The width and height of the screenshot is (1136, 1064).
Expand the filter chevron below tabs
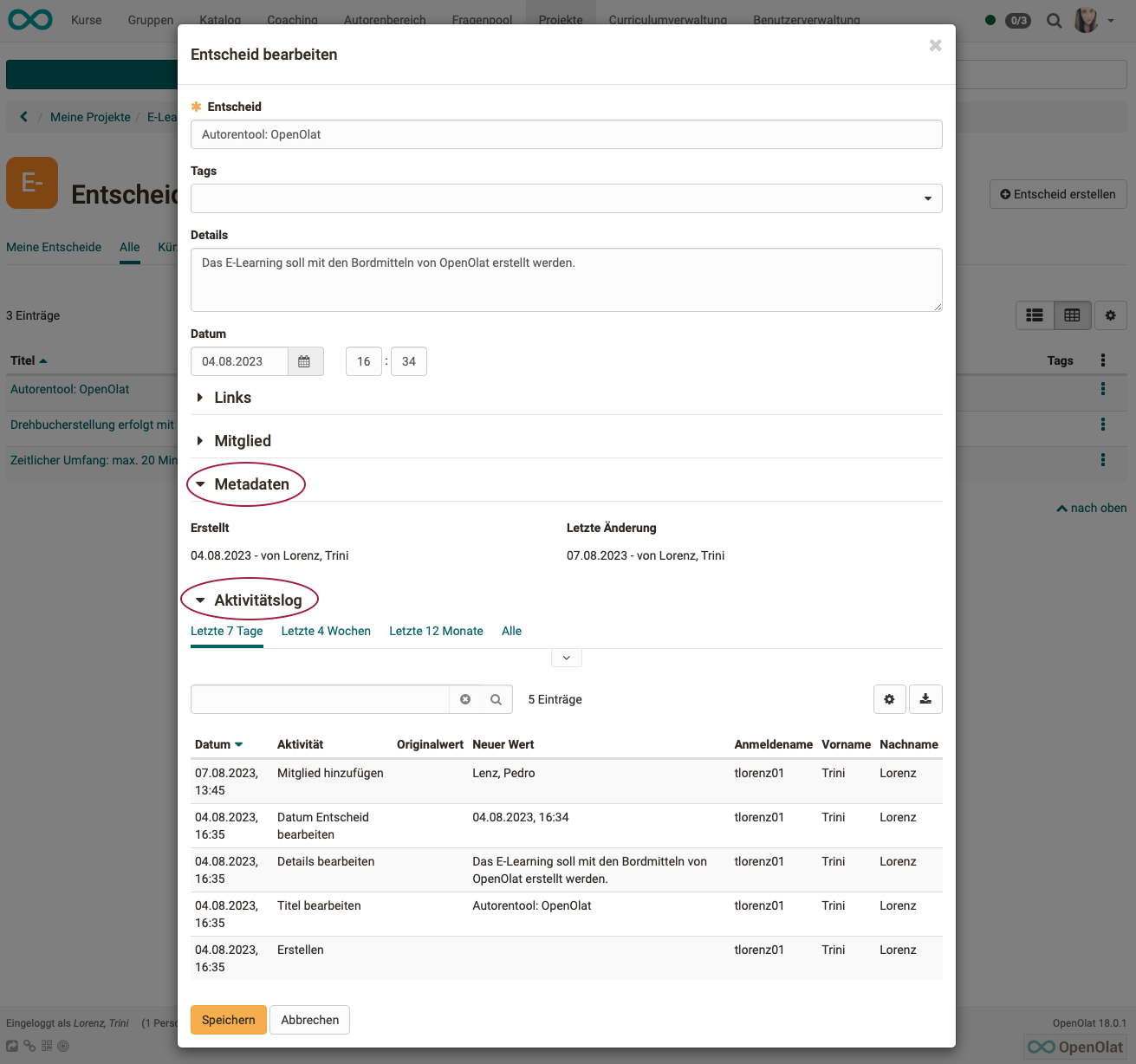click(x=566, y=658)
